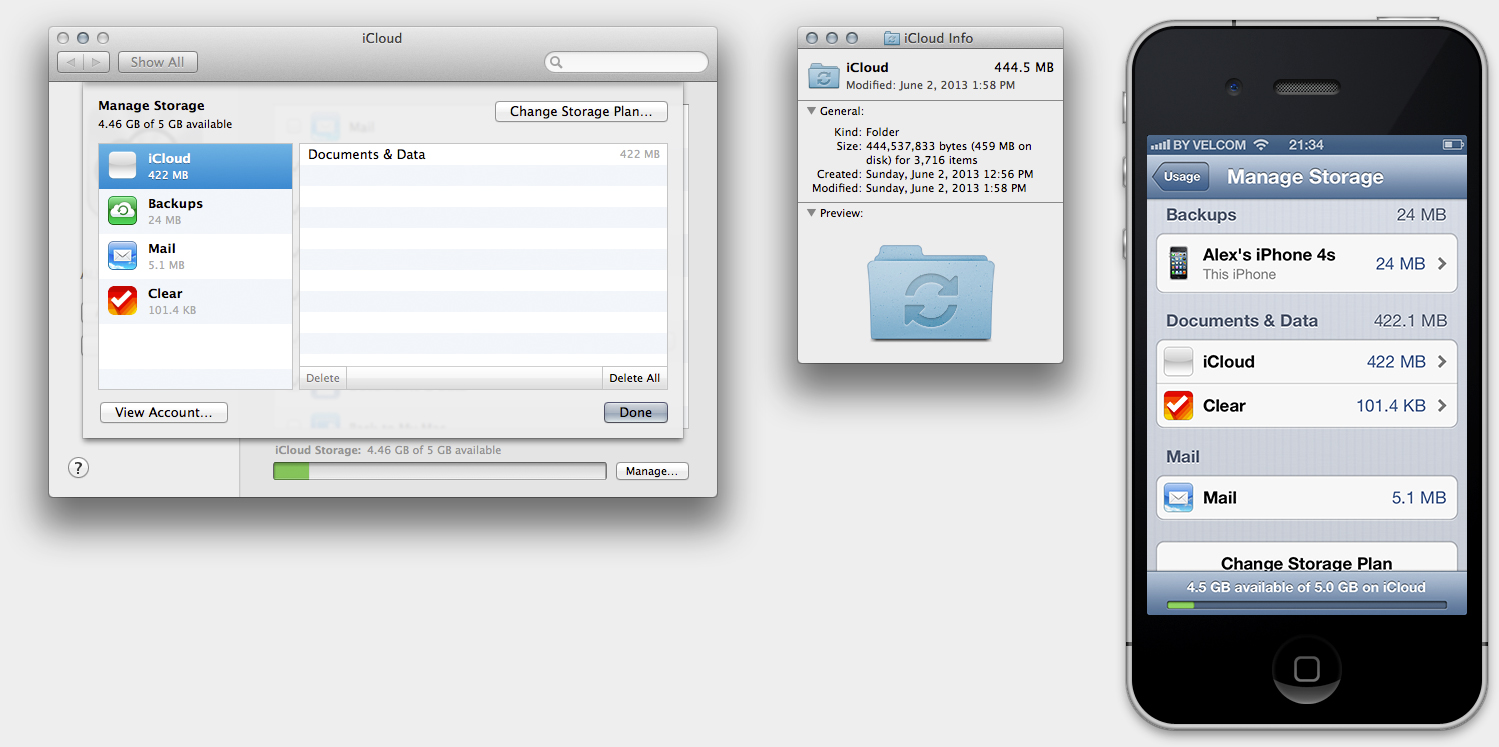Tap the iCloud icon in the phone's Documents & Data

point(1180,361)
